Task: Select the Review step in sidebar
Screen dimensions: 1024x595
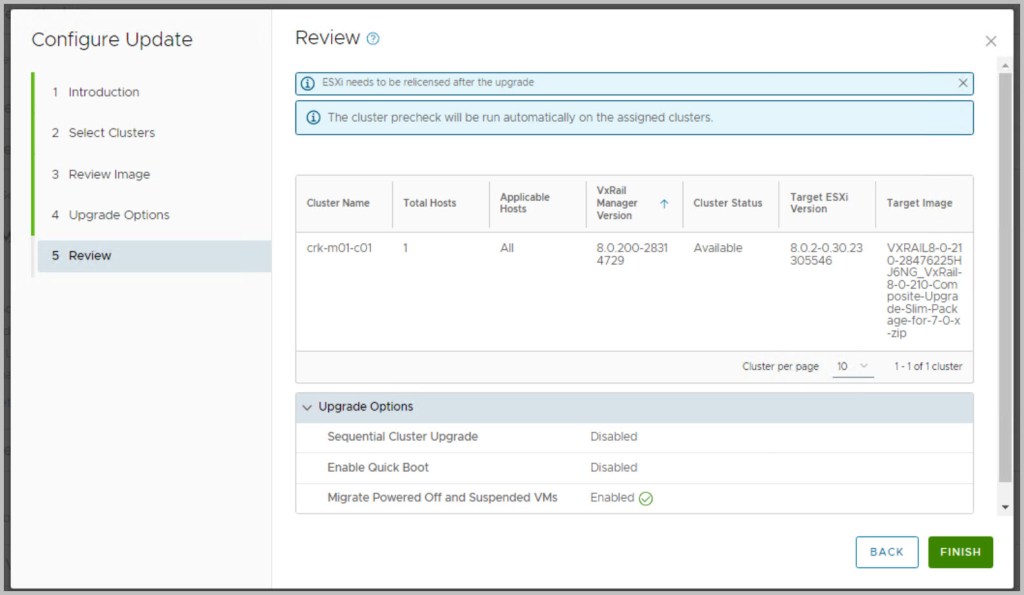Action: [x=90, y=256]
